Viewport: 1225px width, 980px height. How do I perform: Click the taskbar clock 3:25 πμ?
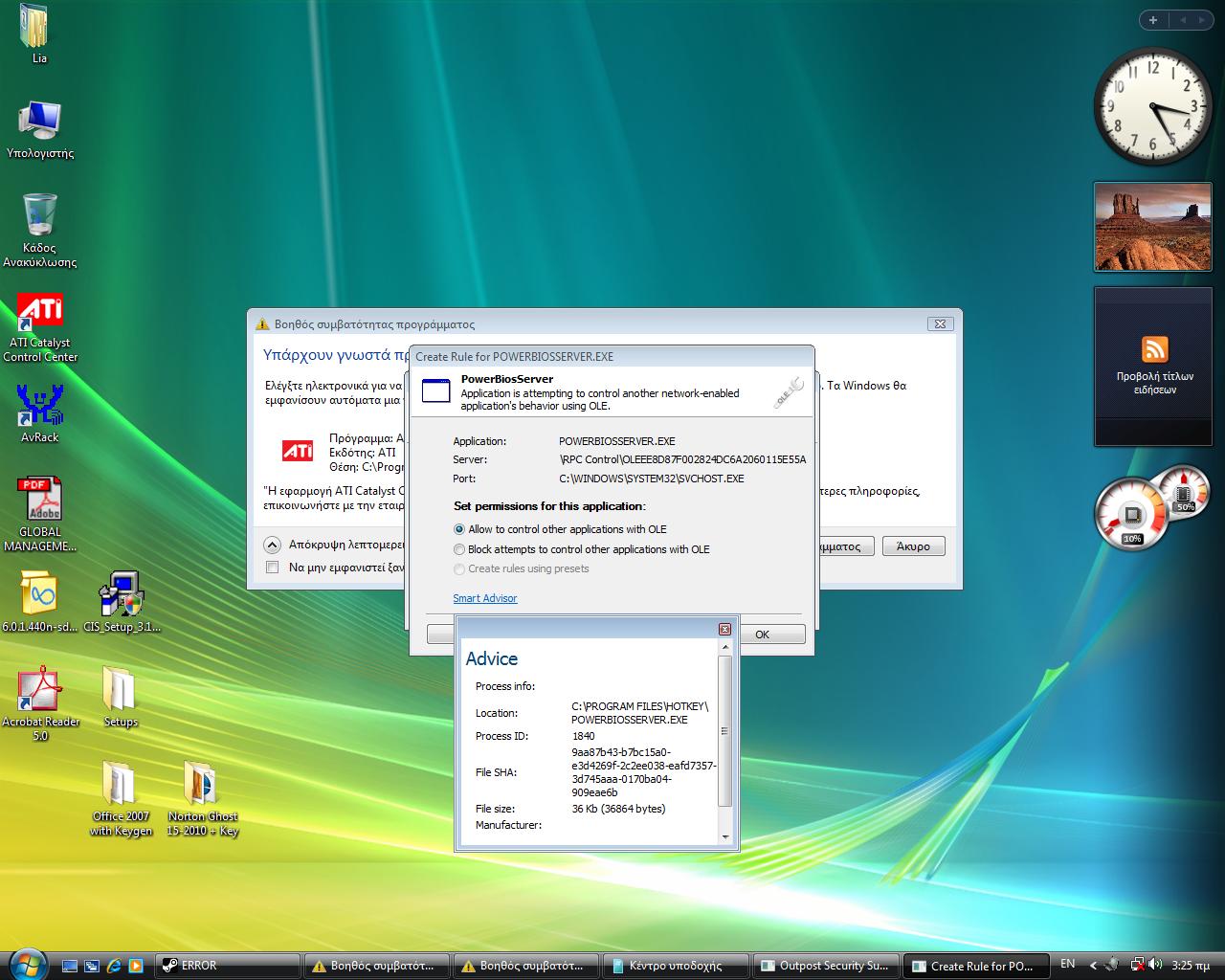pyautogui.click(x=1192, y=965)
